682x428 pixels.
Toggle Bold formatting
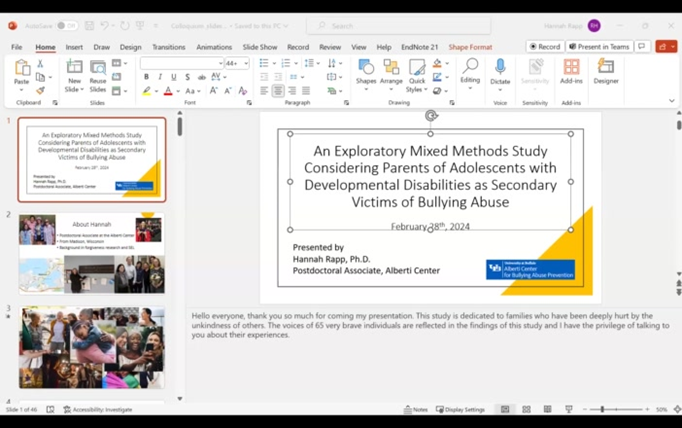147,77
